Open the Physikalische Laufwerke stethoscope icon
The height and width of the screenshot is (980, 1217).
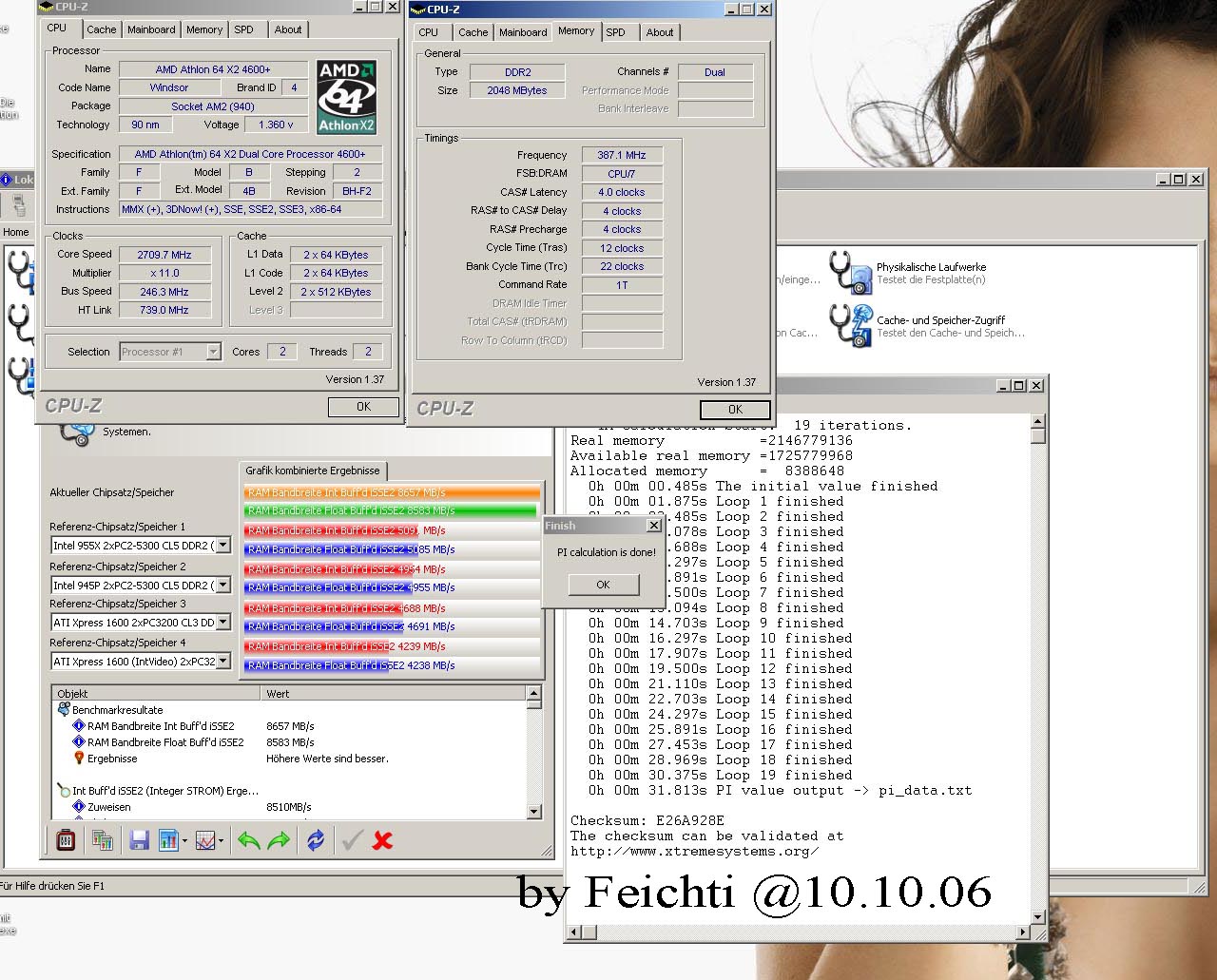(x=850, y=273)
